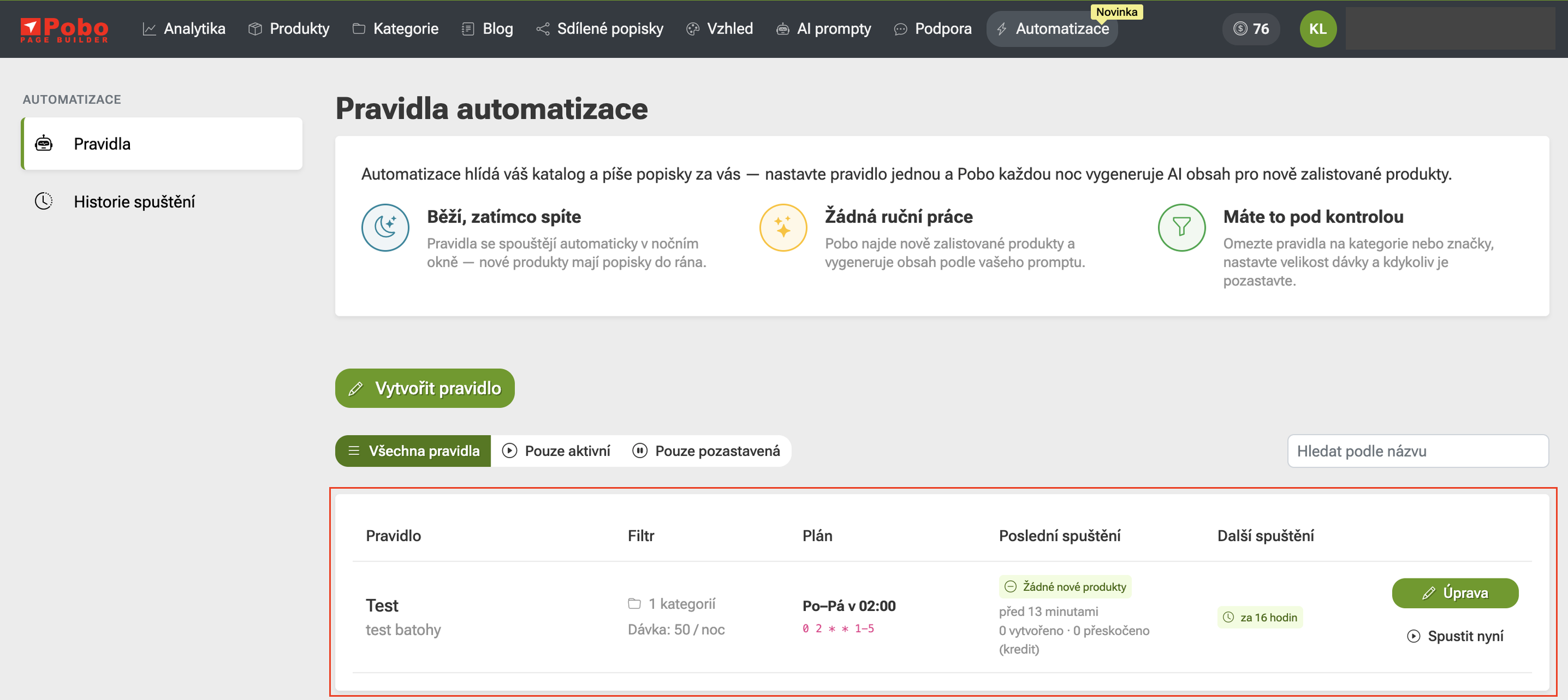
Task: Click the Plán column header
Action: 818,536
